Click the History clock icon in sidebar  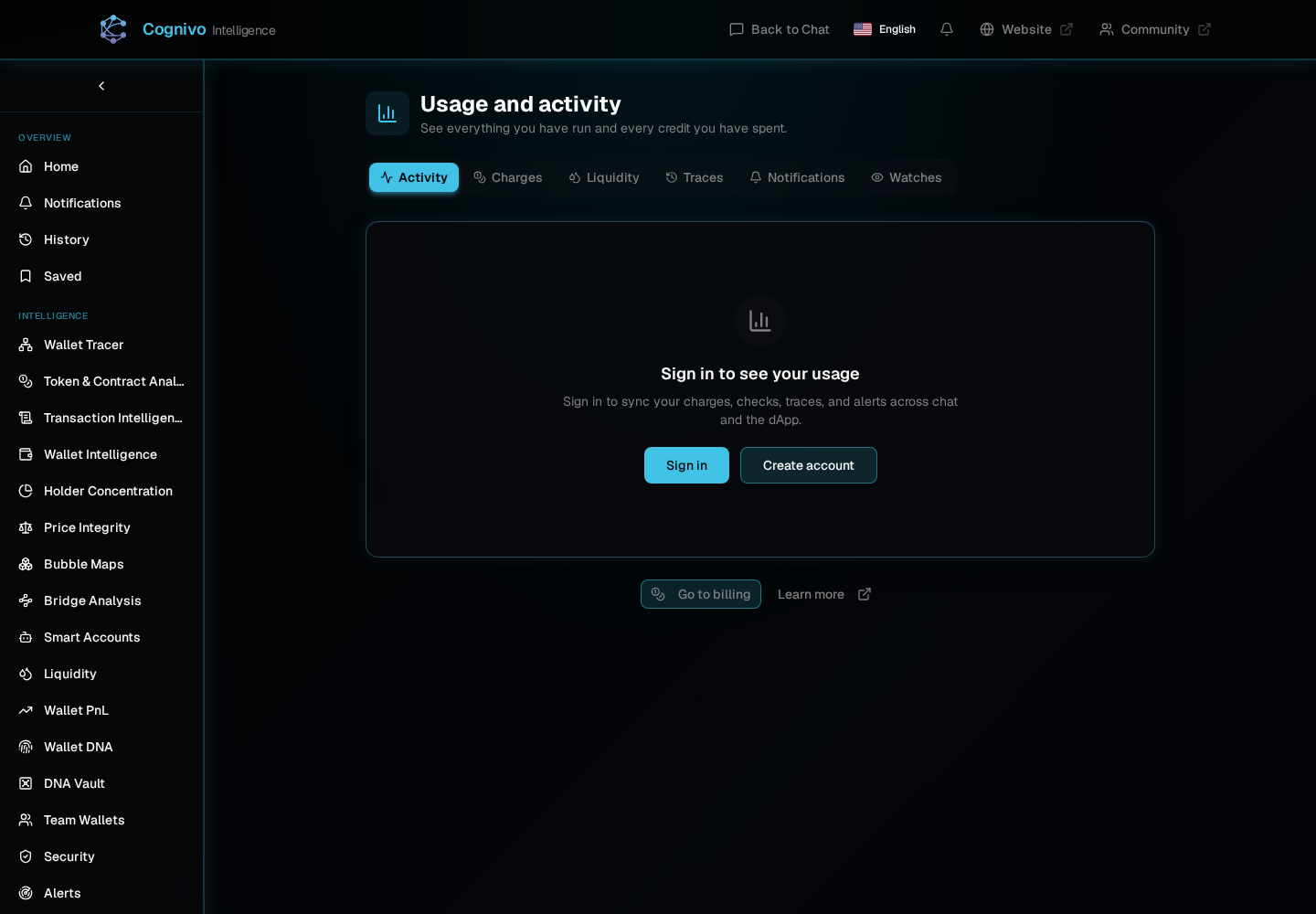point(26,239)
